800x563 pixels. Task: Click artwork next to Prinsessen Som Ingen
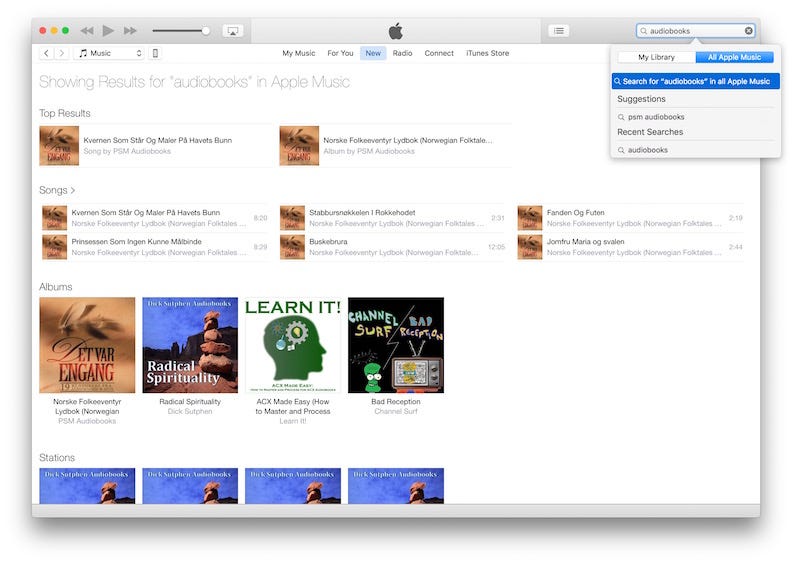click(x=55, y=247)
